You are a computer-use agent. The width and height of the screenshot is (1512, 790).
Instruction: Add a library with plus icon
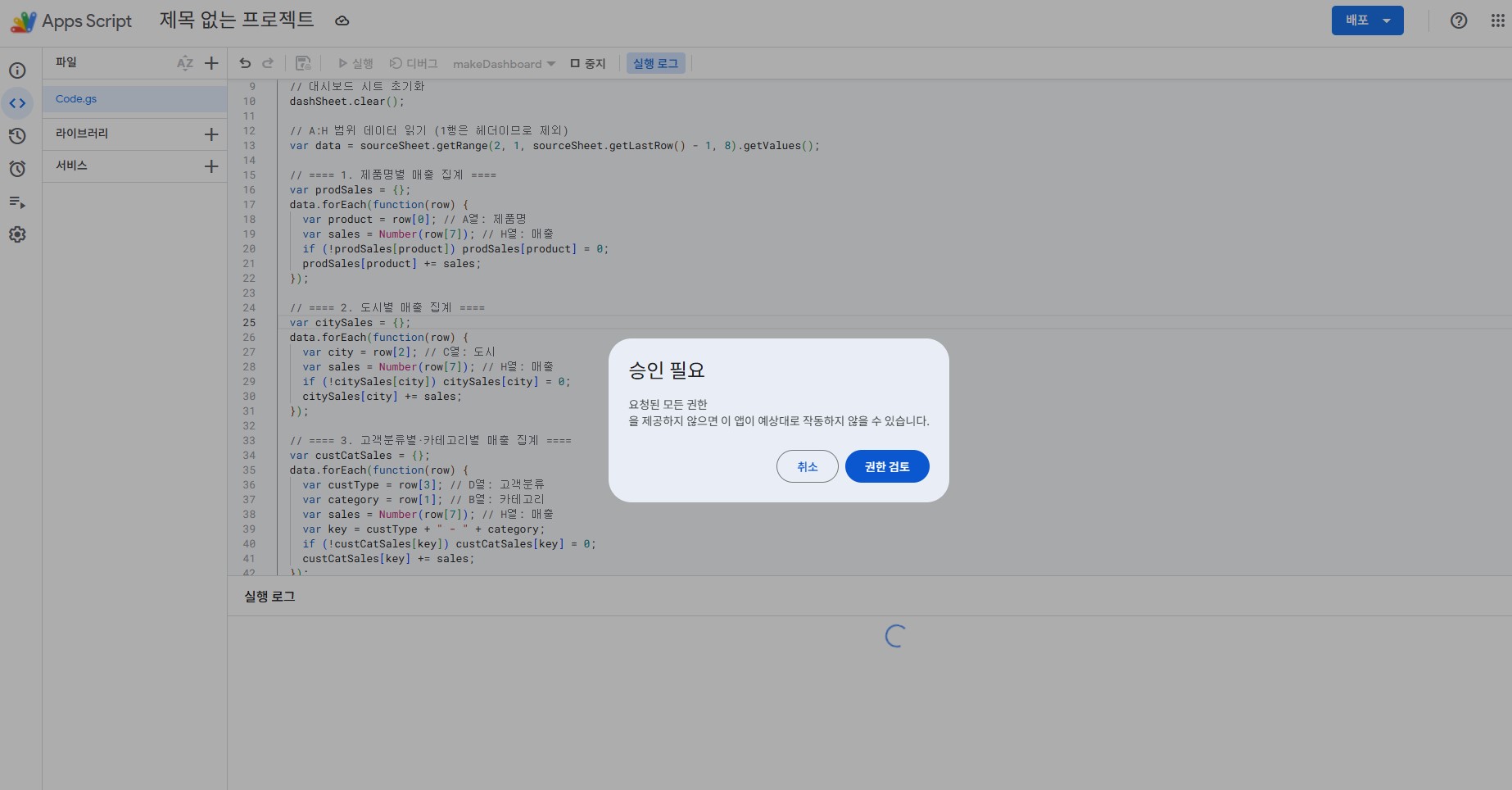pyautogui.click(x=211, y=134)
